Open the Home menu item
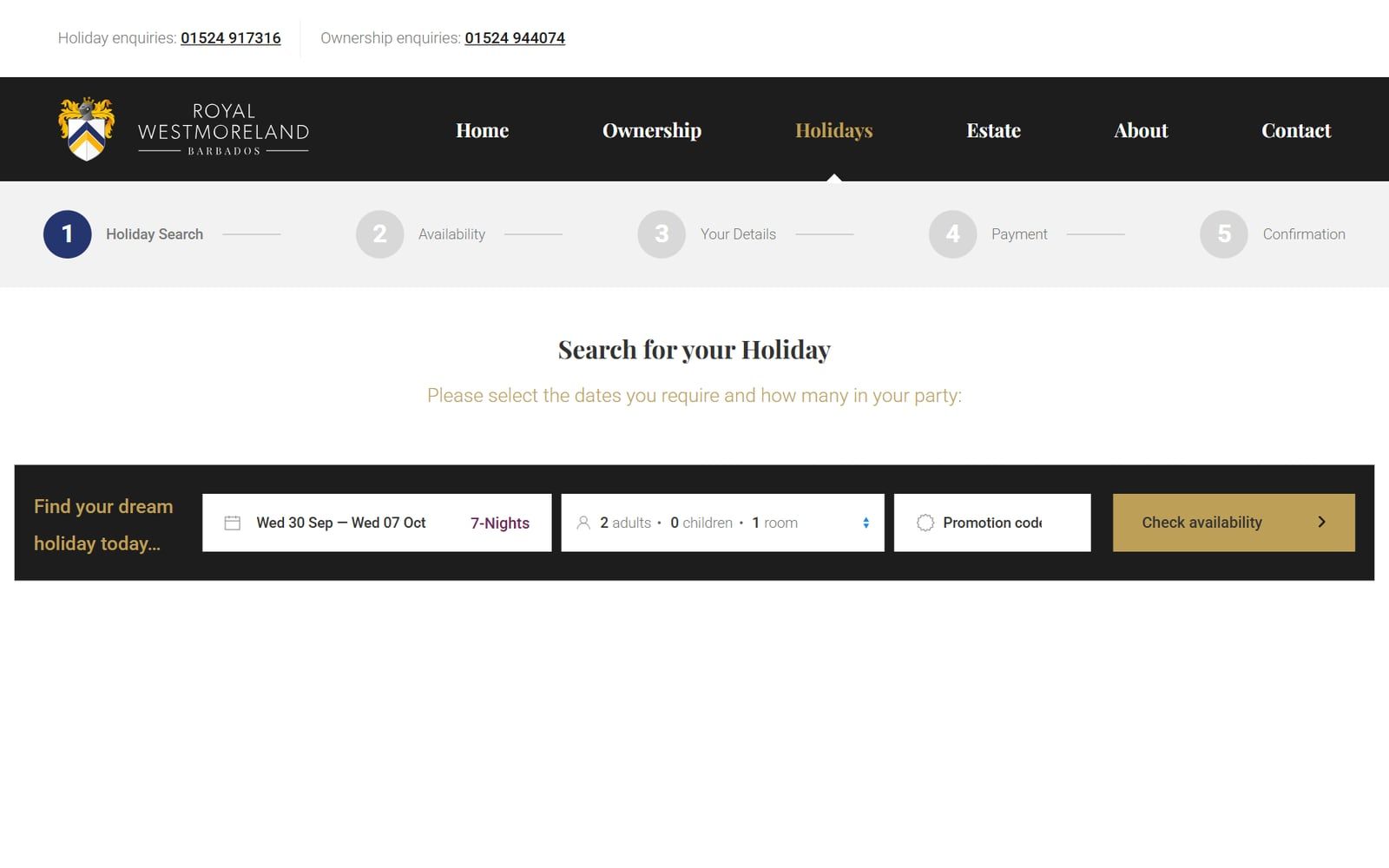 (483, 130)
